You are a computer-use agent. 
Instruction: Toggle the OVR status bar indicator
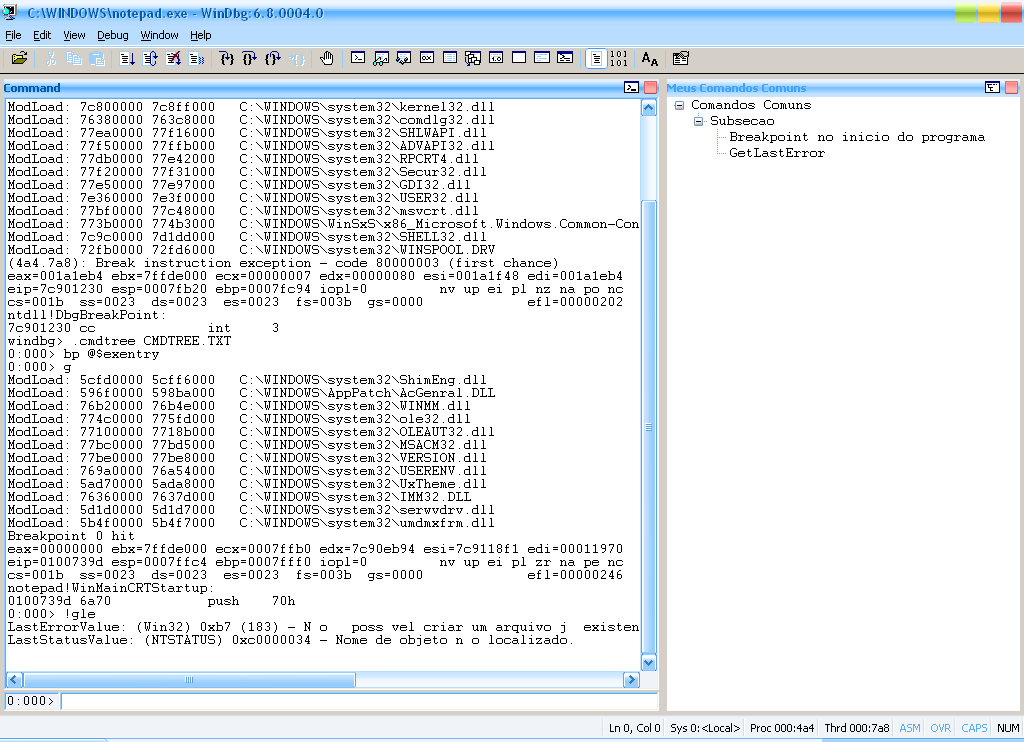coord(940,728)
